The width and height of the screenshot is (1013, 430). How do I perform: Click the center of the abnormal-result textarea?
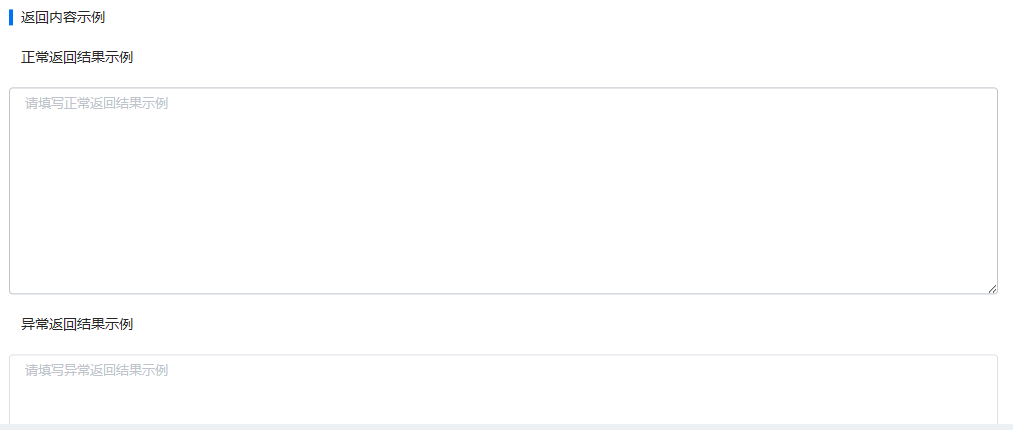point(503,389)
